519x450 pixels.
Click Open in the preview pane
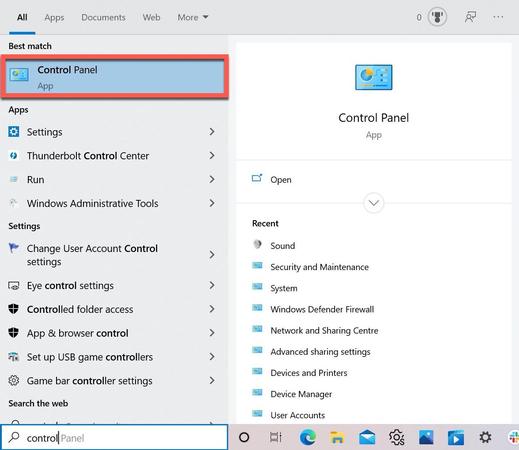point(281,180)
